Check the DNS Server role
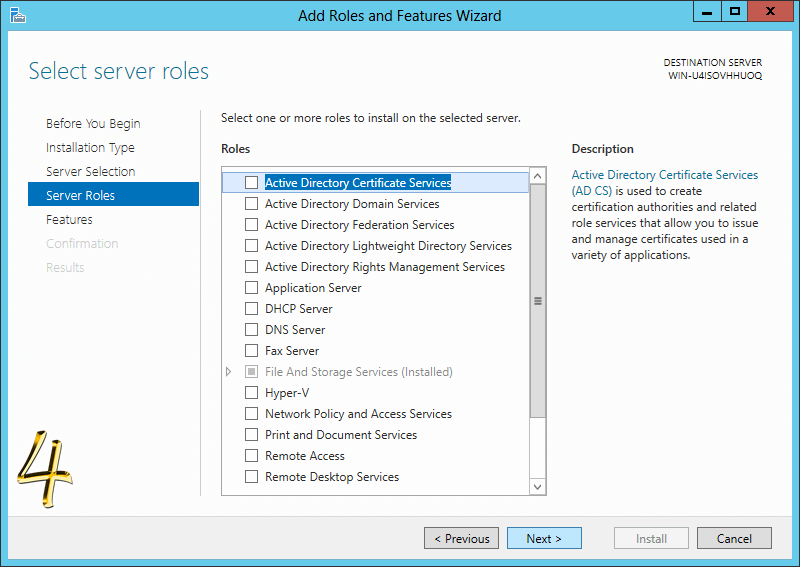The height and width of the screenshot is (567, 800). click(x=251, y=330)
